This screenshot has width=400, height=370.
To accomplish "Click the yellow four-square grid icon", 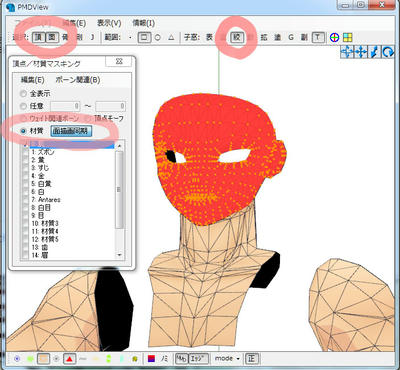I will (348, 37).
